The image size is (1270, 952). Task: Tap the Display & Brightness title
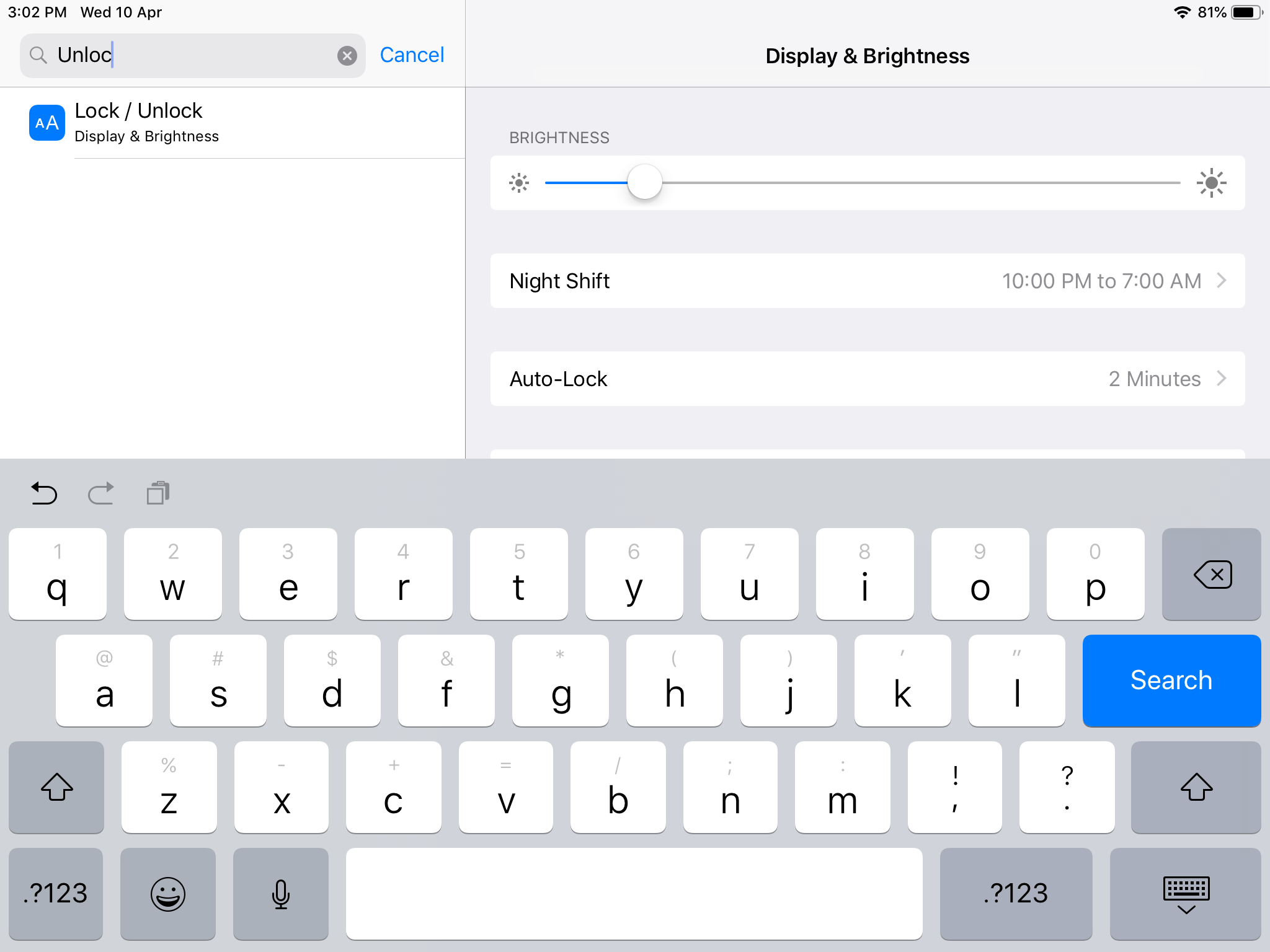[x=867, y=56]
